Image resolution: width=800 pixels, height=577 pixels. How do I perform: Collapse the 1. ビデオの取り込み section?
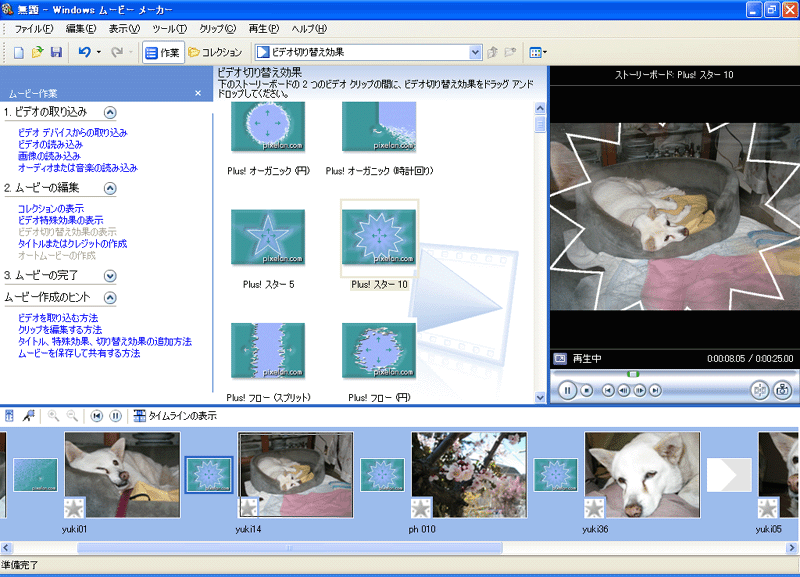click(110, 112)
